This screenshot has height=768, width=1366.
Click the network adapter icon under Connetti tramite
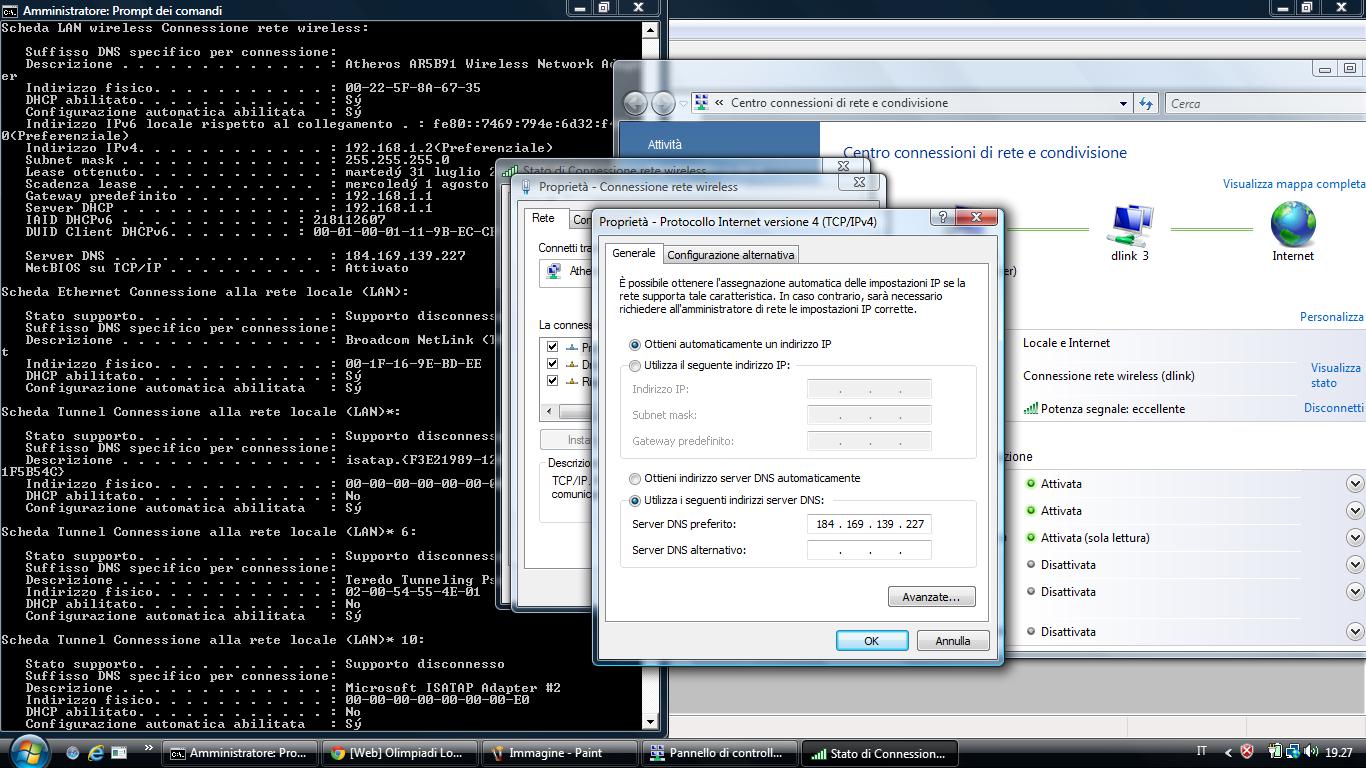554,271
